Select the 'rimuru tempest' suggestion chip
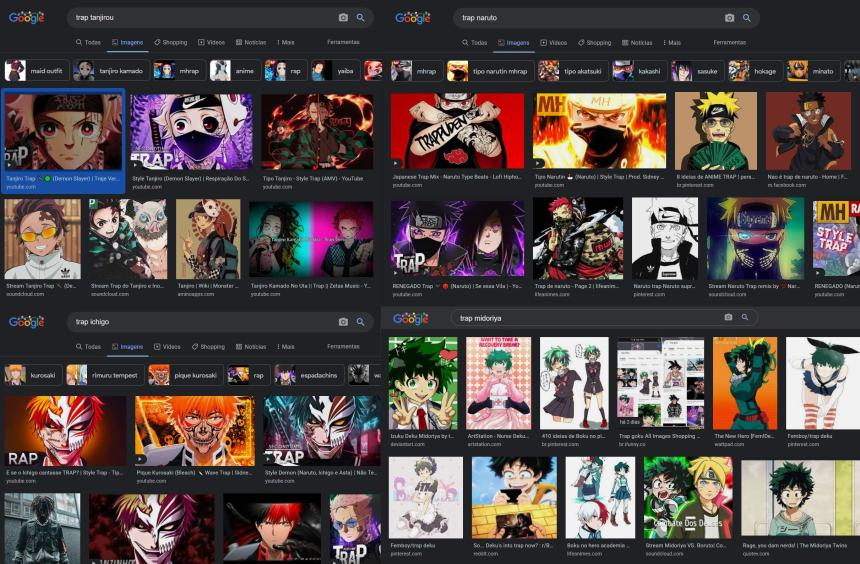 point(105,375)
